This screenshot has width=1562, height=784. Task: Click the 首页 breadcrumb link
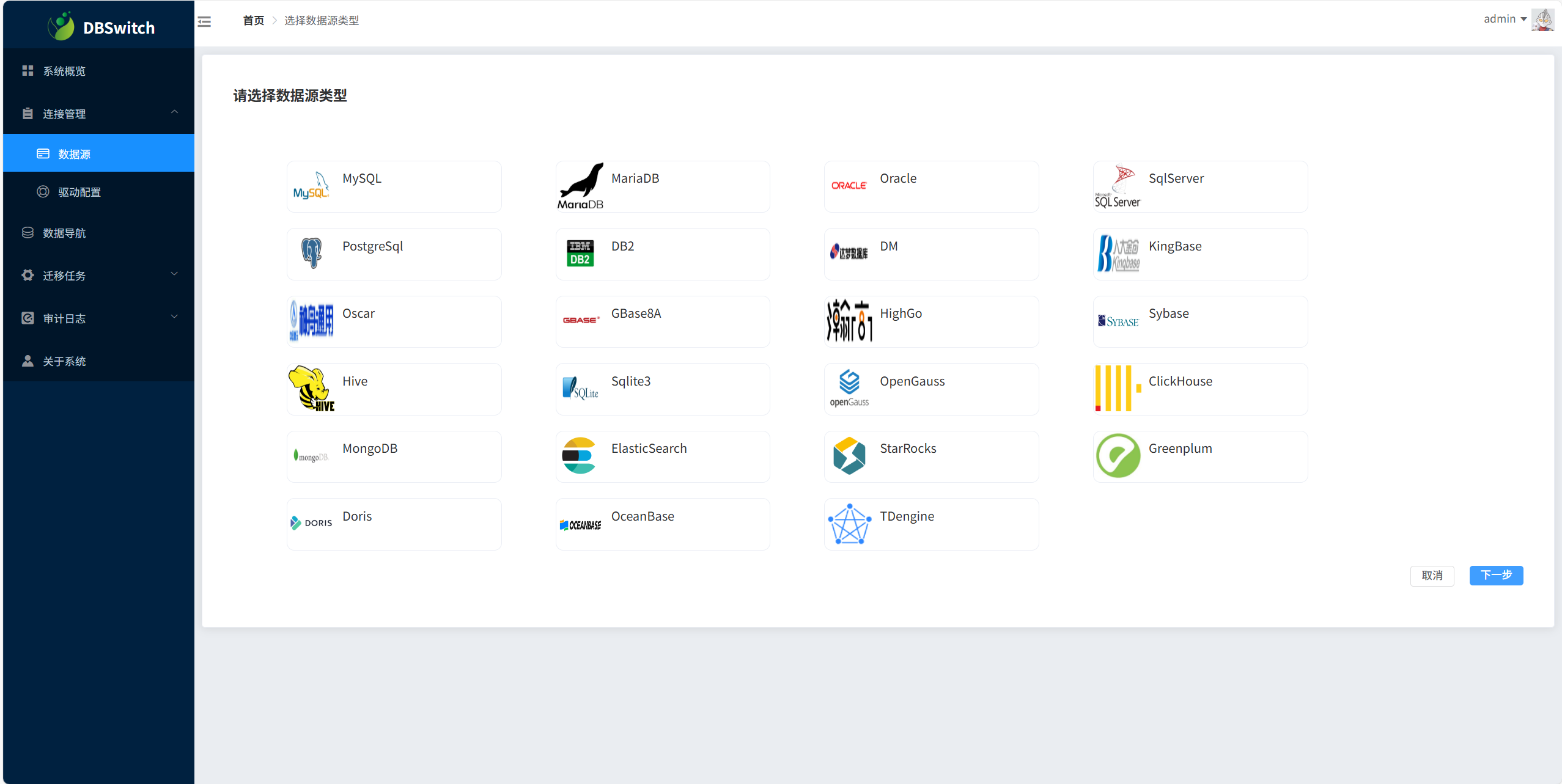tap(253, 21)
